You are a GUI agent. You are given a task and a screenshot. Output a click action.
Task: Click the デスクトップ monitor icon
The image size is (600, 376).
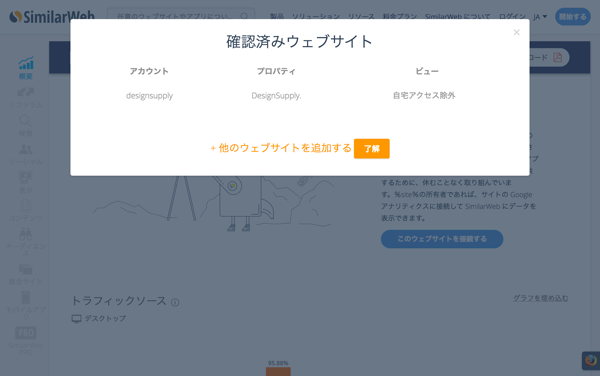point(77,319)
